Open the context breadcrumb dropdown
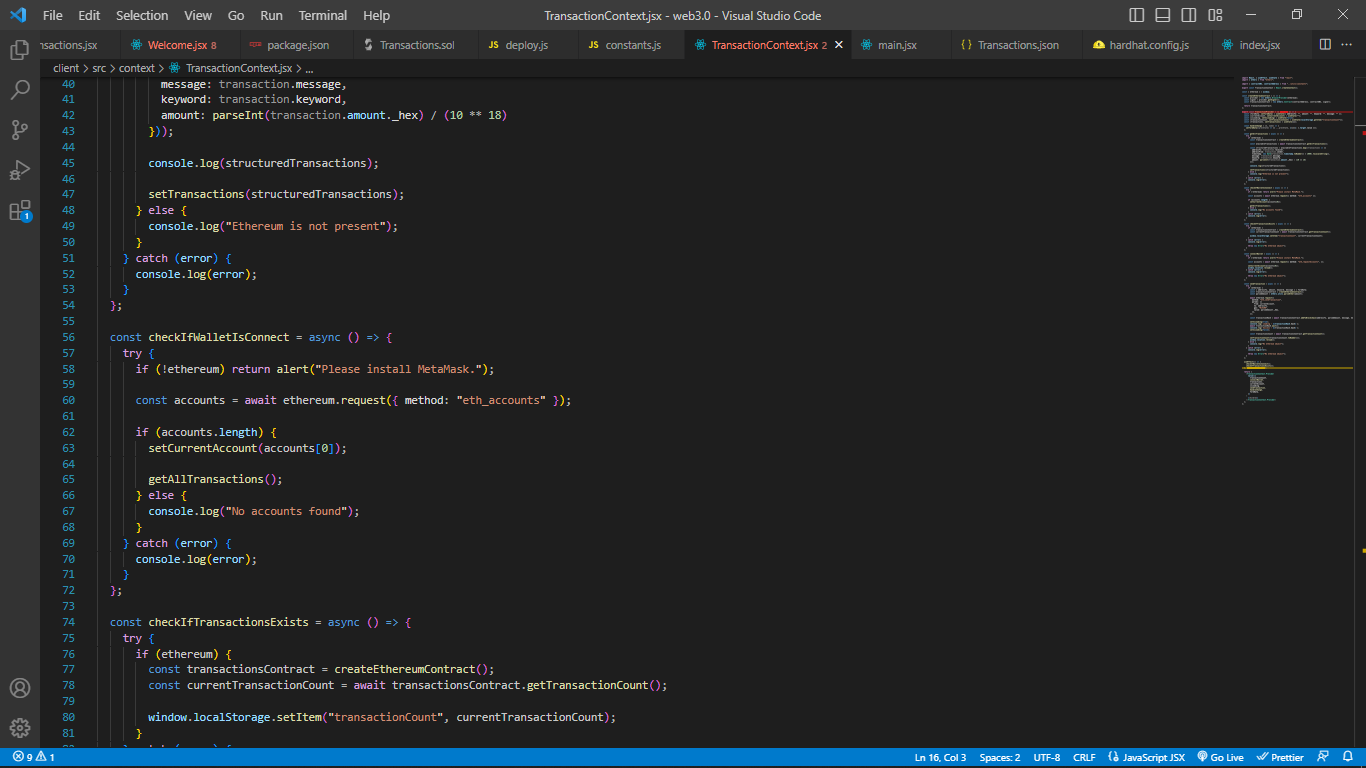Image resolution: width=1366 pixels, height=768 pixels. pos(138,67)
